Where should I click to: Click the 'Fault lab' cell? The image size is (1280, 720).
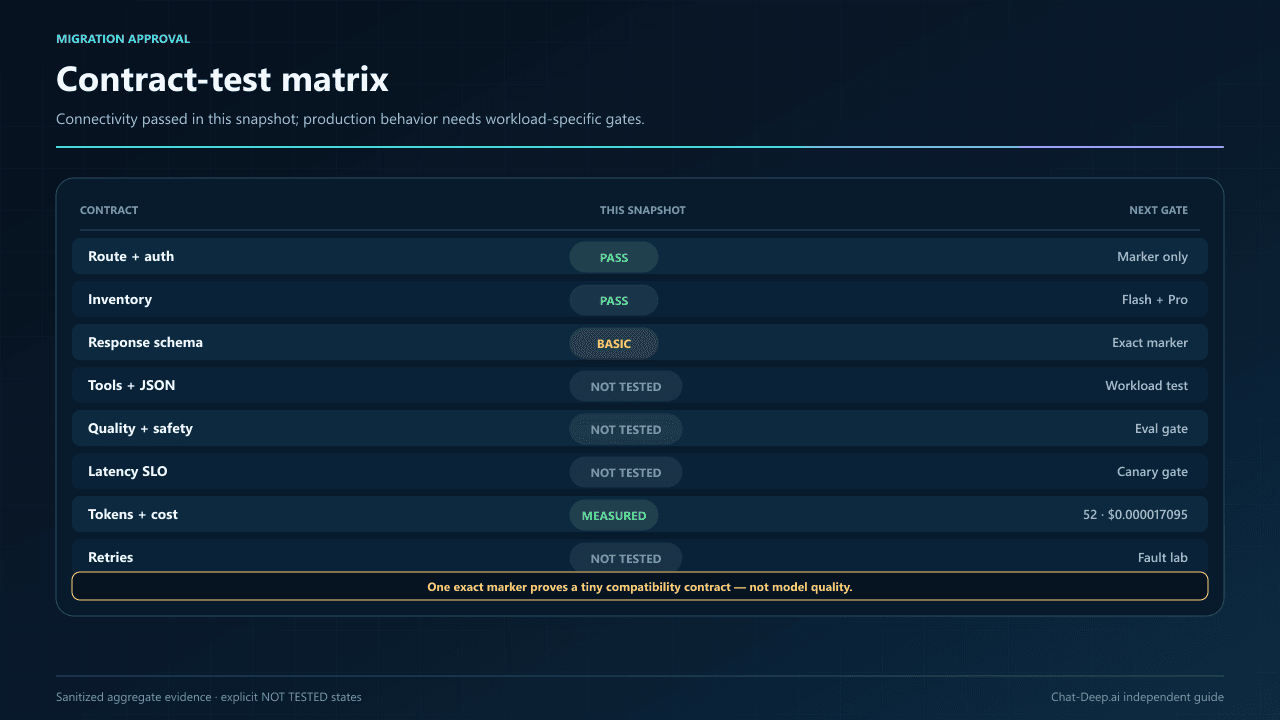tap(1163, 557)
